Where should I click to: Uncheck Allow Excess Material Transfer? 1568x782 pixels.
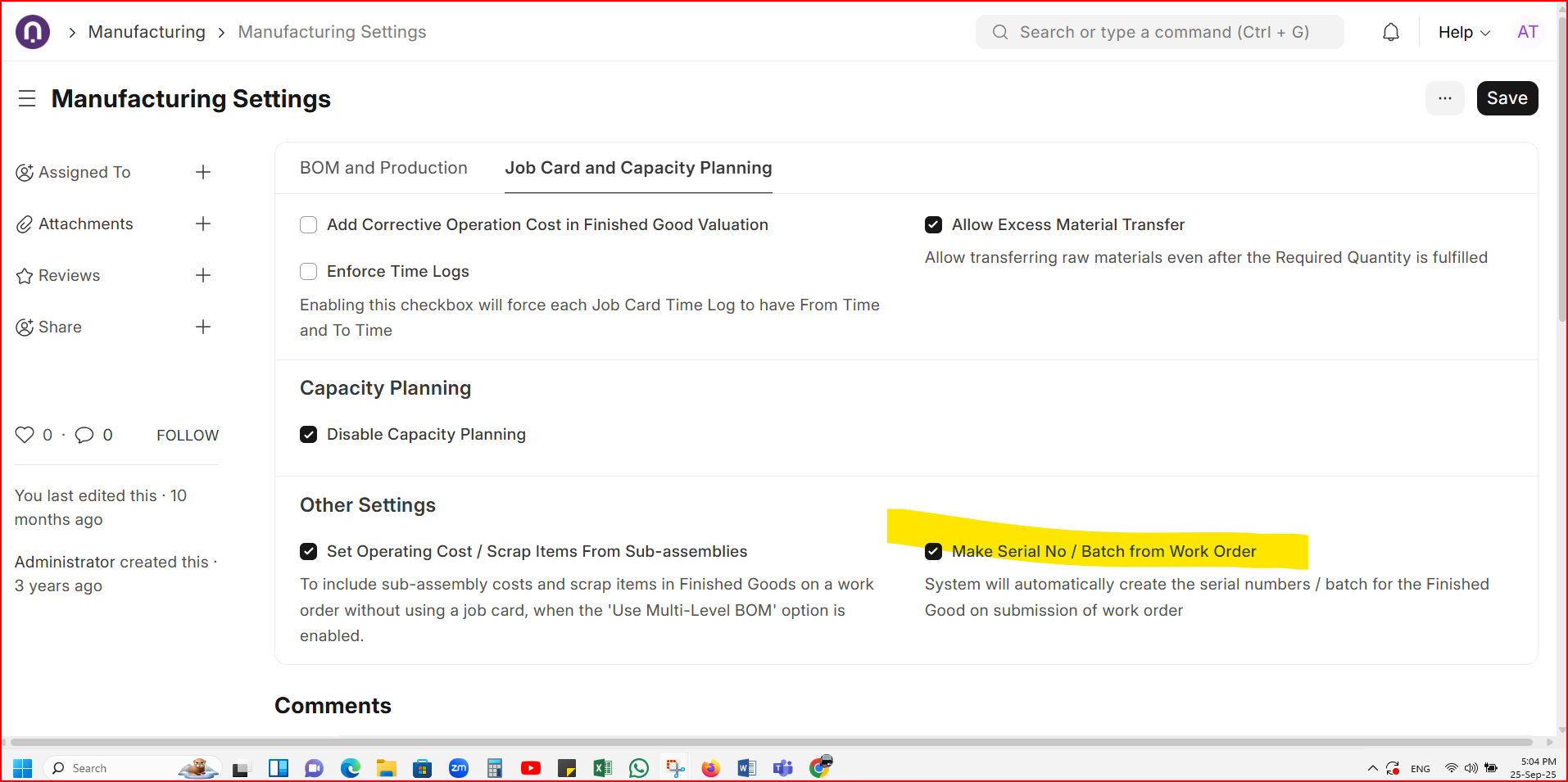(x=933, y=224)
